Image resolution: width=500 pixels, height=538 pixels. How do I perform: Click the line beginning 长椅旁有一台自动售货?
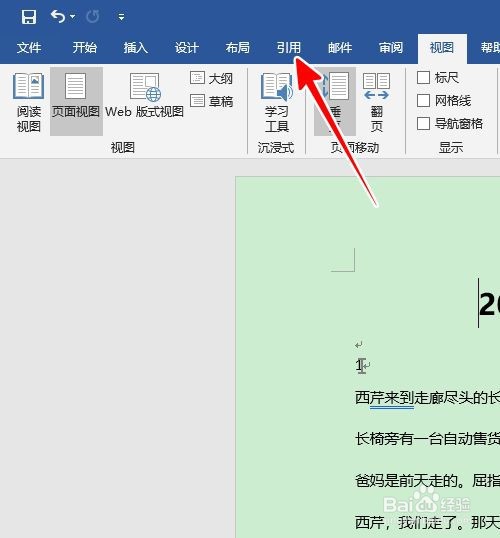tap(427, 439)
